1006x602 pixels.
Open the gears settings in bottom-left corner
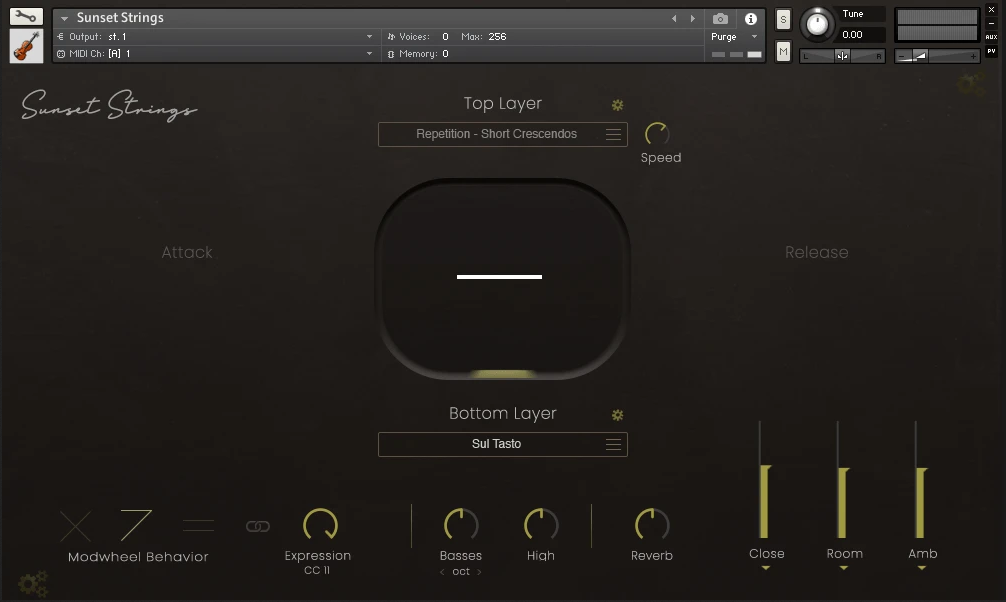click(33, 583)
